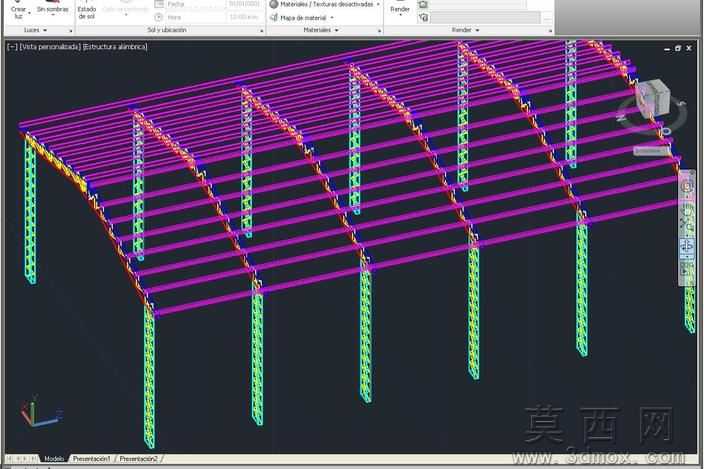
Task: Click the WCS label below the ViewCube
Action: 651,151
